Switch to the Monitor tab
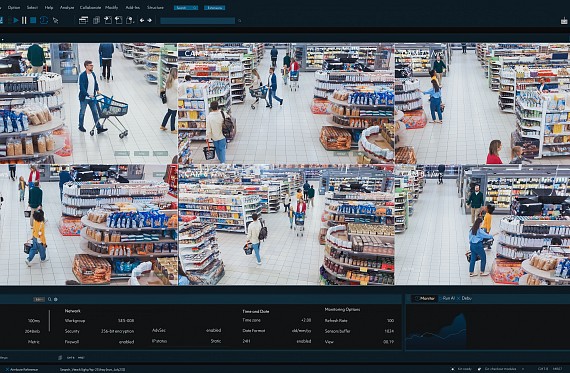The width and height of the screenshot is (570, 373). [425, 298]
